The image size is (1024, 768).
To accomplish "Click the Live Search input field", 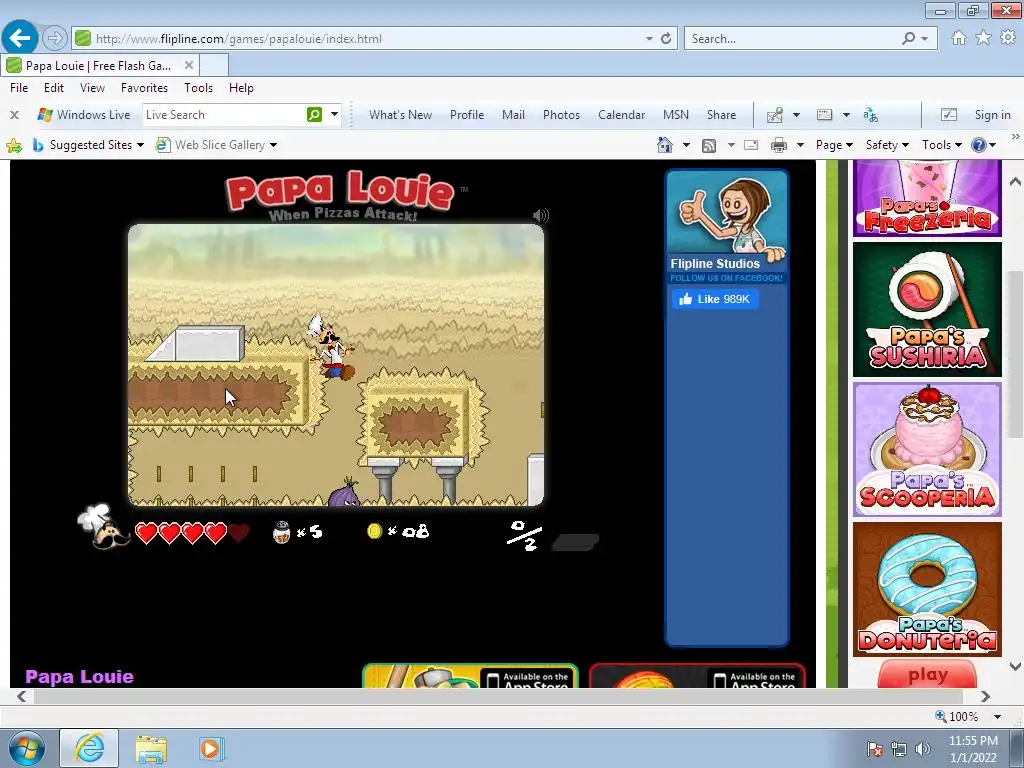I will [224, 115].
